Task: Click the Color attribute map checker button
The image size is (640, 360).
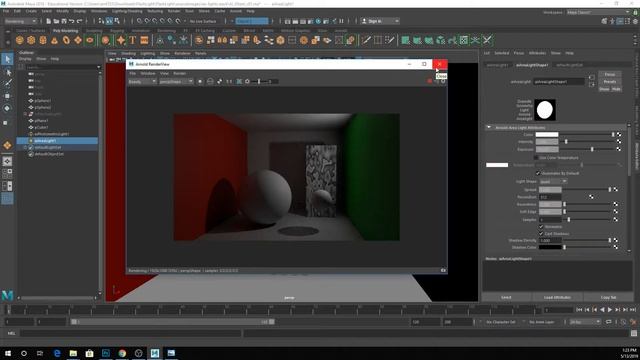Action: [x=619, y=134]
